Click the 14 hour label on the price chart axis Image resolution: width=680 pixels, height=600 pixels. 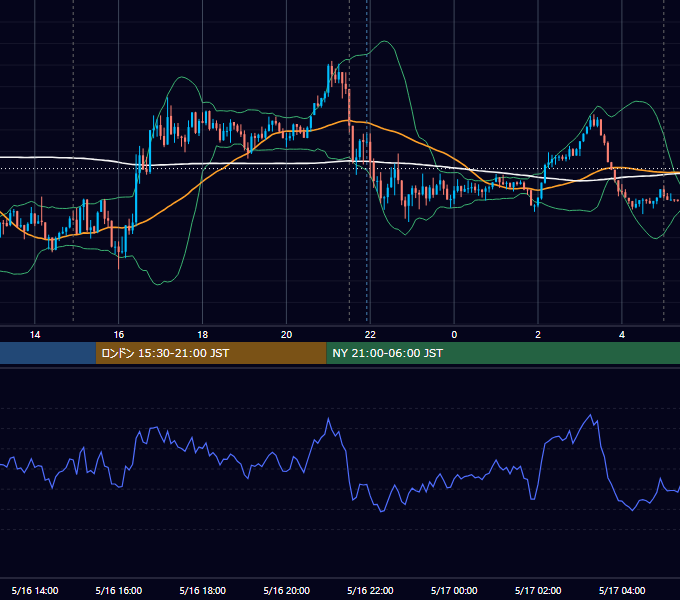click(x=35, y=335)
